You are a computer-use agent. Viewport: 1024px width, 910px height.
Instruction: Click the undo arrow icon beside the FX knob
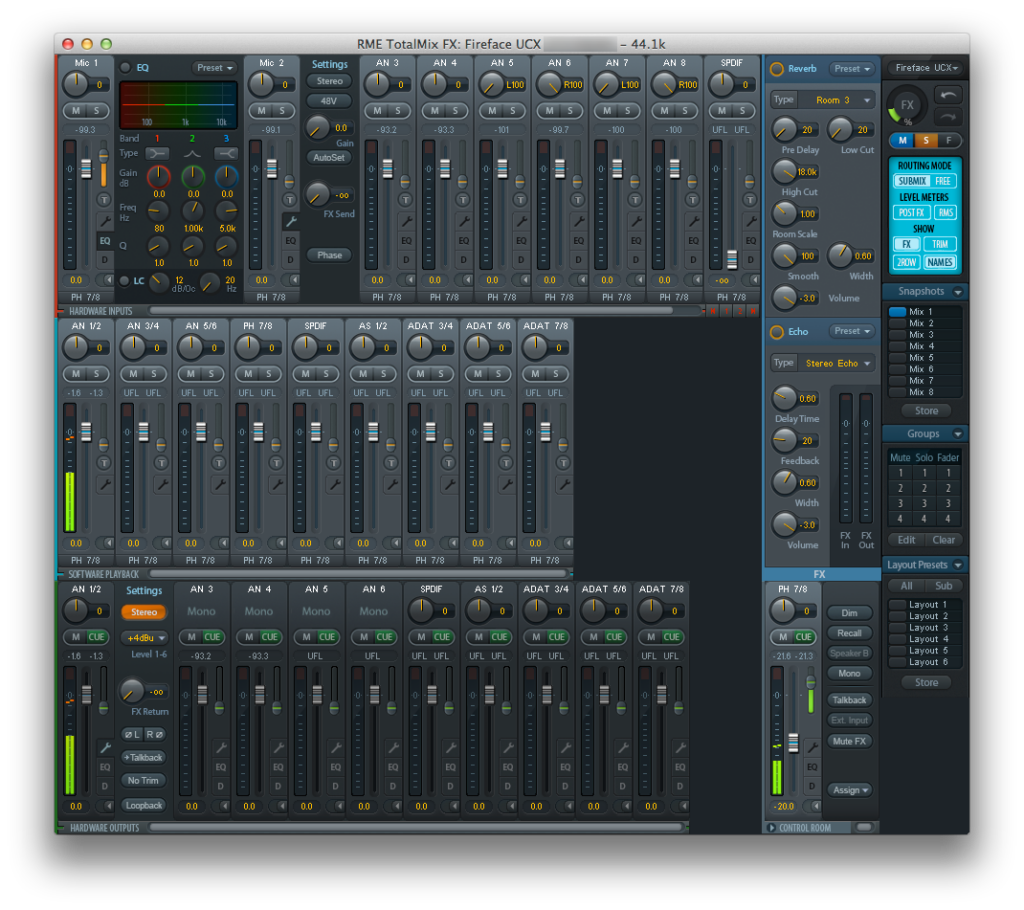point(948,95)
